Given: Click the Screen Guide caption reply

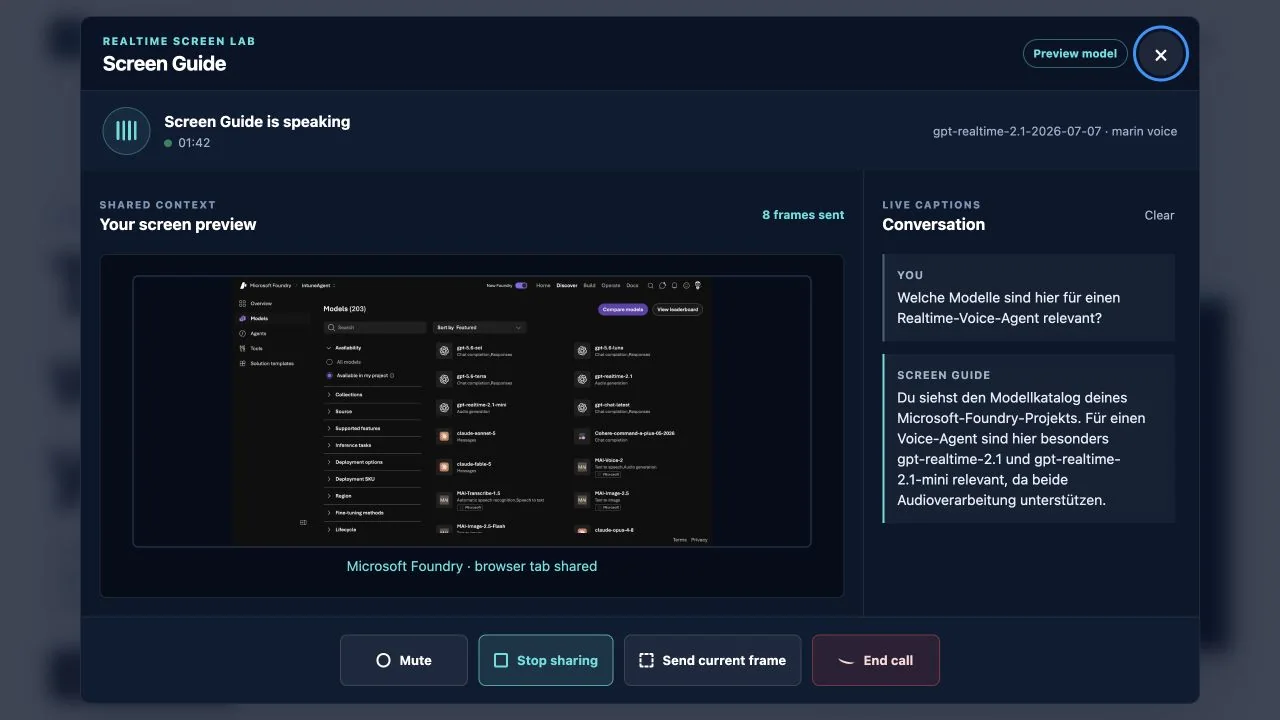Looking at the screenshot, I should click(1029, 438).
